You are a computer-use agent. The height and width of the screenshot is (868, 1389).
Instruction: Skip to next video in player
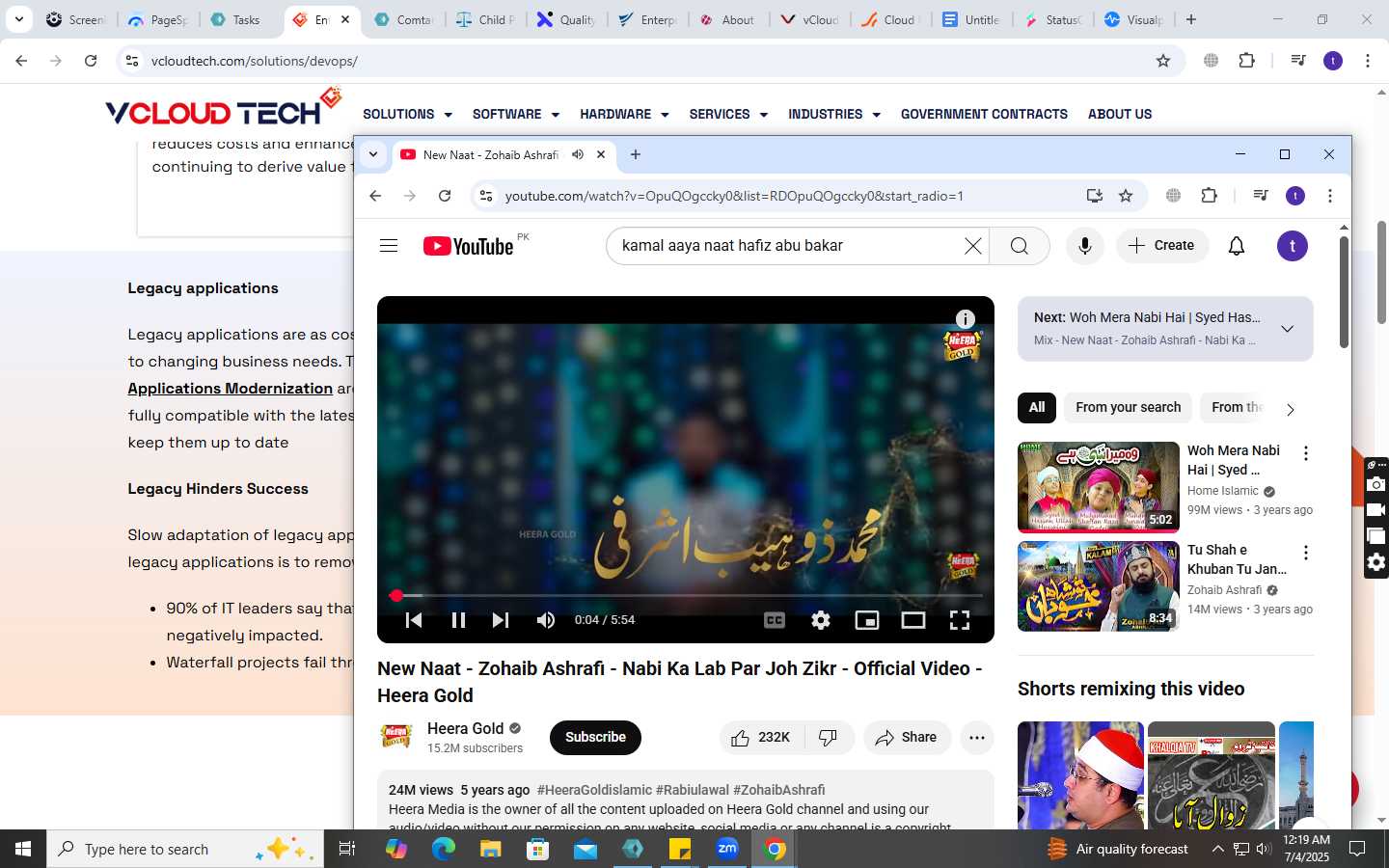pyautogui.click(x=501, y=620)
